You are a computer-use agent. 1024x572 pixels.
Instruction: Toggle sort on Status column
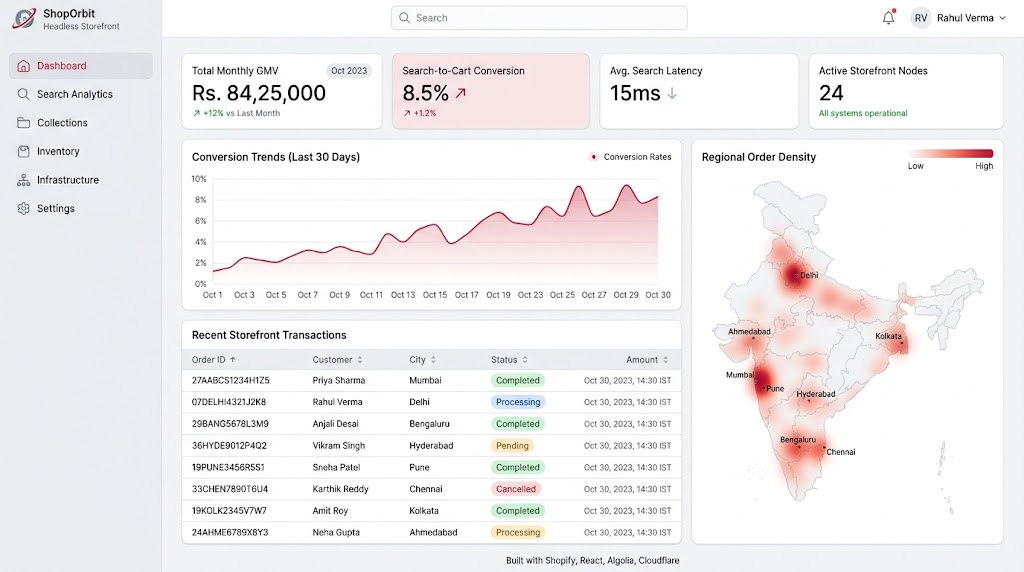(525, 360)
